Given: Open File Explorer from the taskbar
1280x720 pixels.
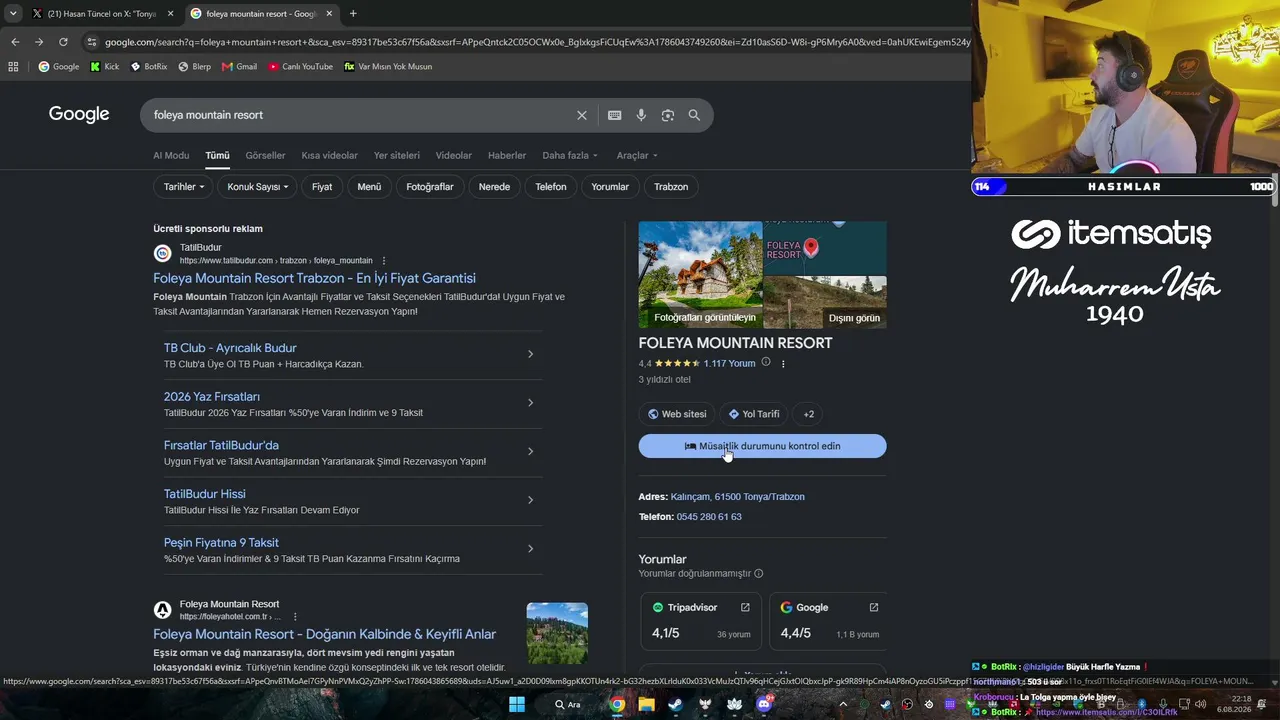Looking at the screenshot, I should click(x=647, y=705).
